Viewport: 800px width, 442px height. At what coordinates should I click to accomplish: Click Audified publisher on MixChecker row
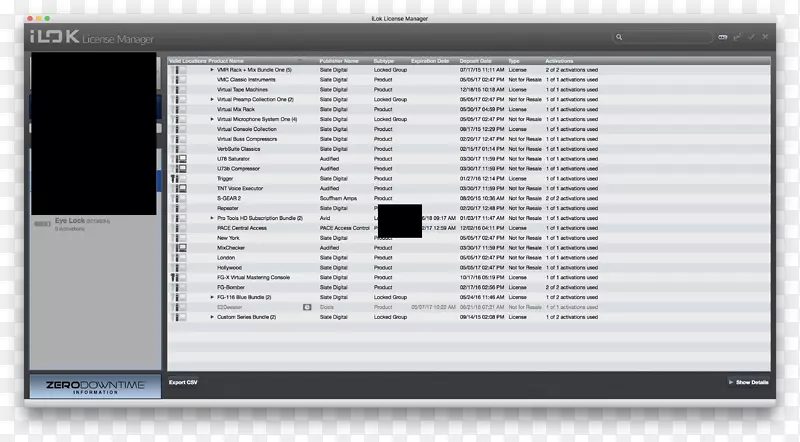pyautogui.click(x=329, y=248)
